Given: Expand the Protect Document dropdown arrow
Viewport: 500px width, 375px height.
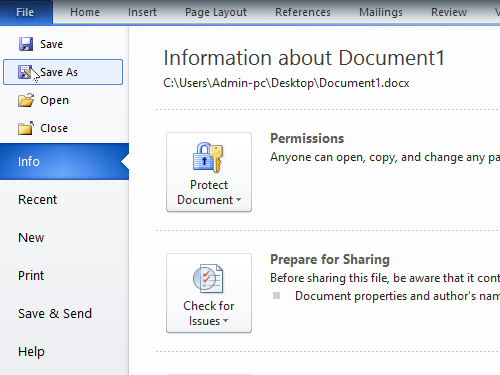Looking at the screenshot, I should tap(238, 200).
